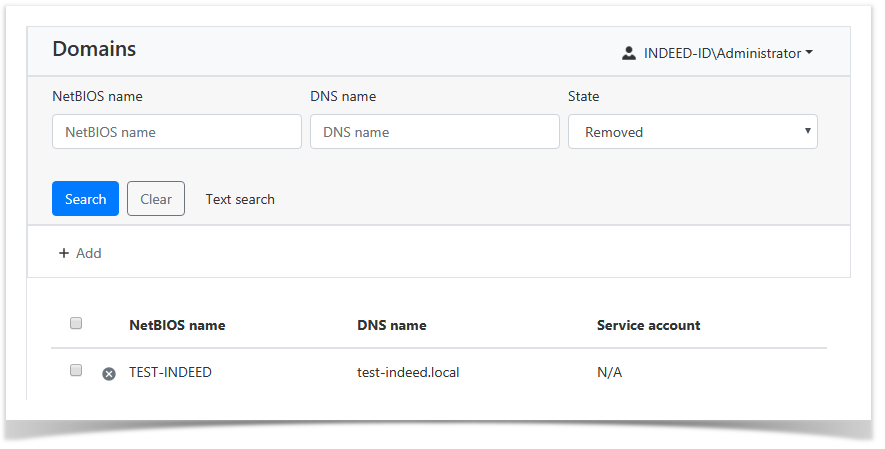This screenshot has height=449, width=885.
Task: Click the N/A service account value
Action: pyautogui.click(x=609, y=372)
